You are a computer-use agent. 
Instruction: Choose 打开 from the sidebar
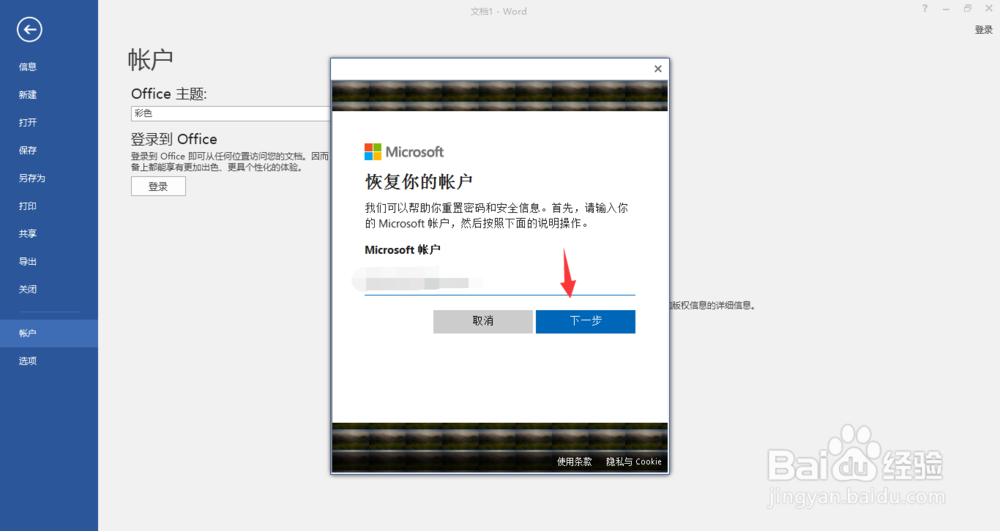click(27, 122)
